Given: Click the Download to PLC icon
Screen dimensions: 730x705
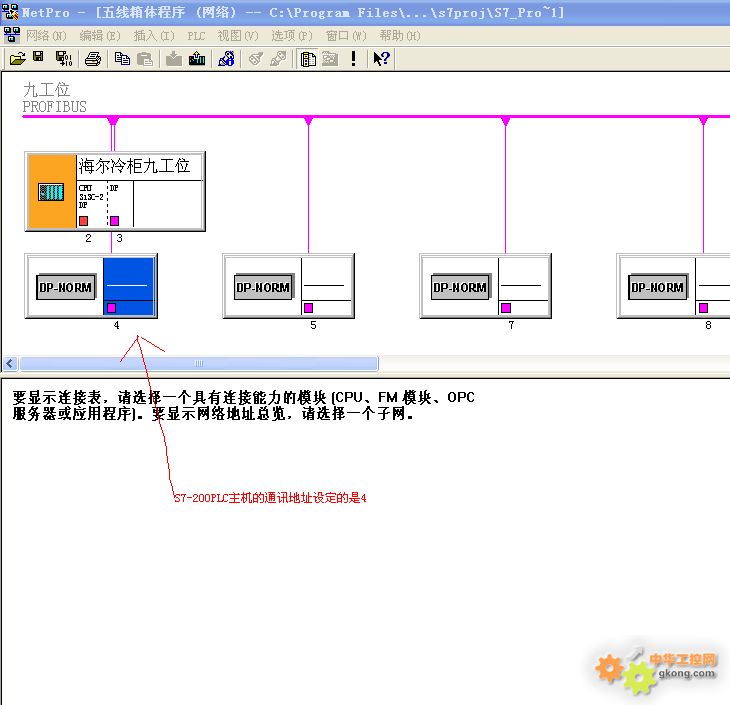Looking at the screenshot, I should [174, 59].
